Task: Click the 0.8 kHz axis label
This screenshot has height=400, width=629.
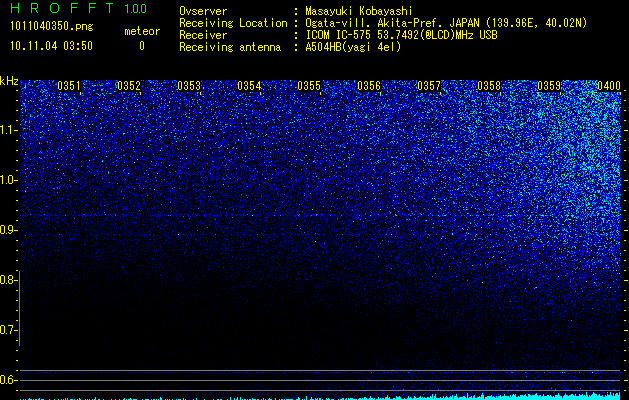Action: pos(8,280)
